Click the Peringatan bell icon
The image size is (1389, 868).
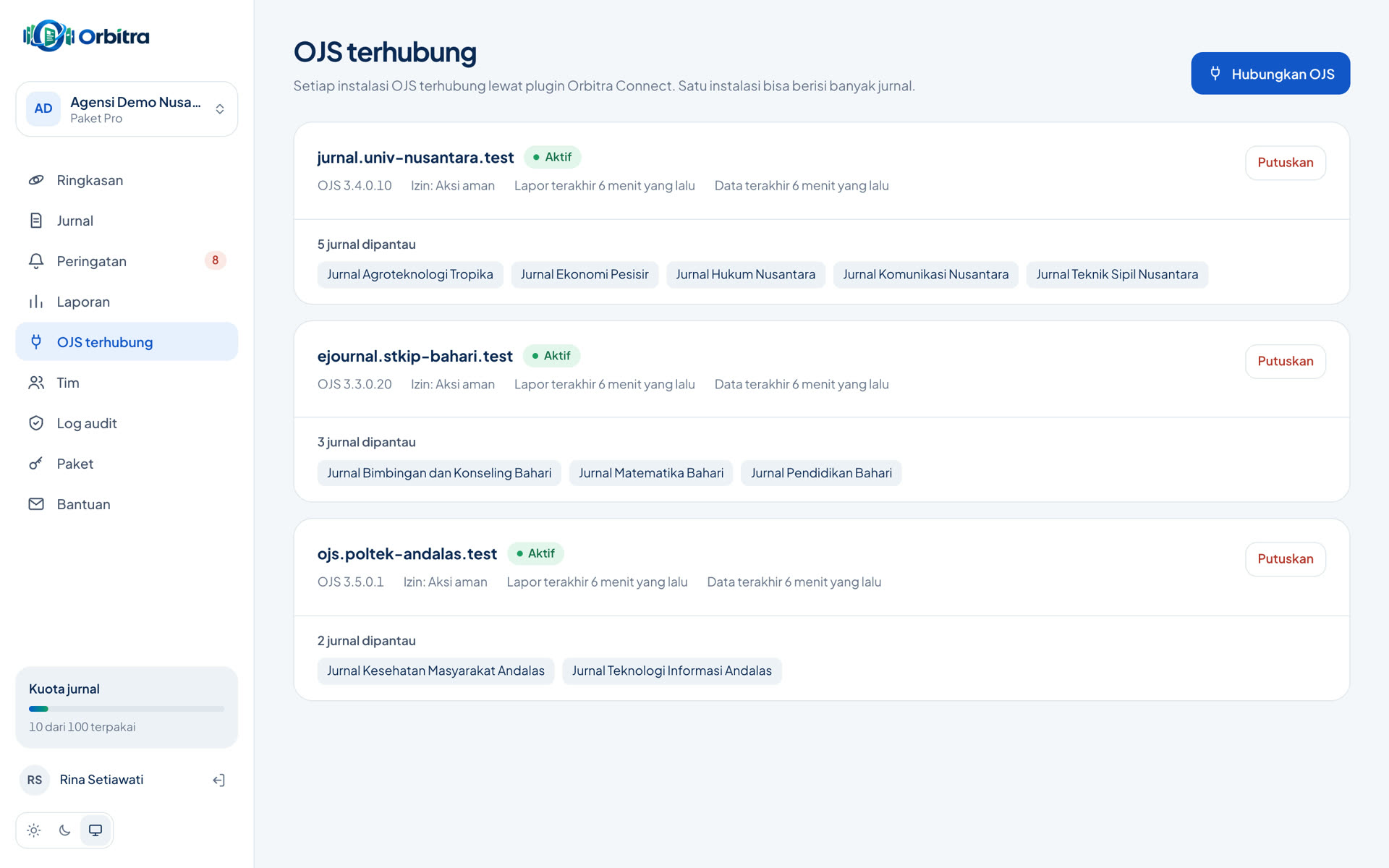36,261
